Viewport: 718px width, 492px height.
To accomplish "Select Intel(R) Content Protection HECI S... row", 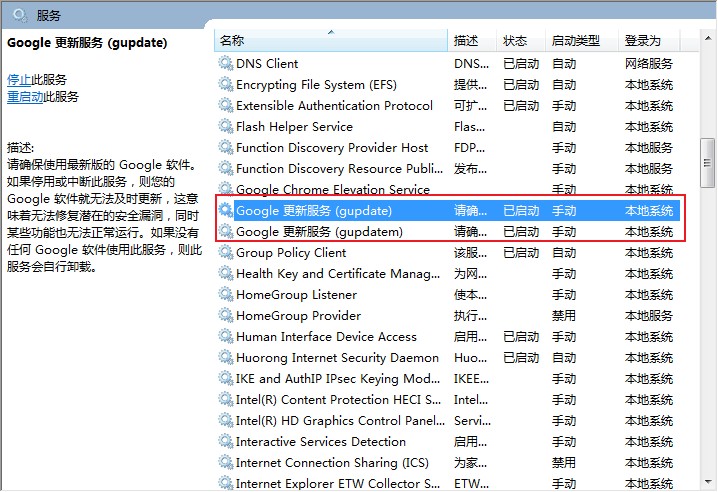I will pyautogui.click(x=449, y=400).
